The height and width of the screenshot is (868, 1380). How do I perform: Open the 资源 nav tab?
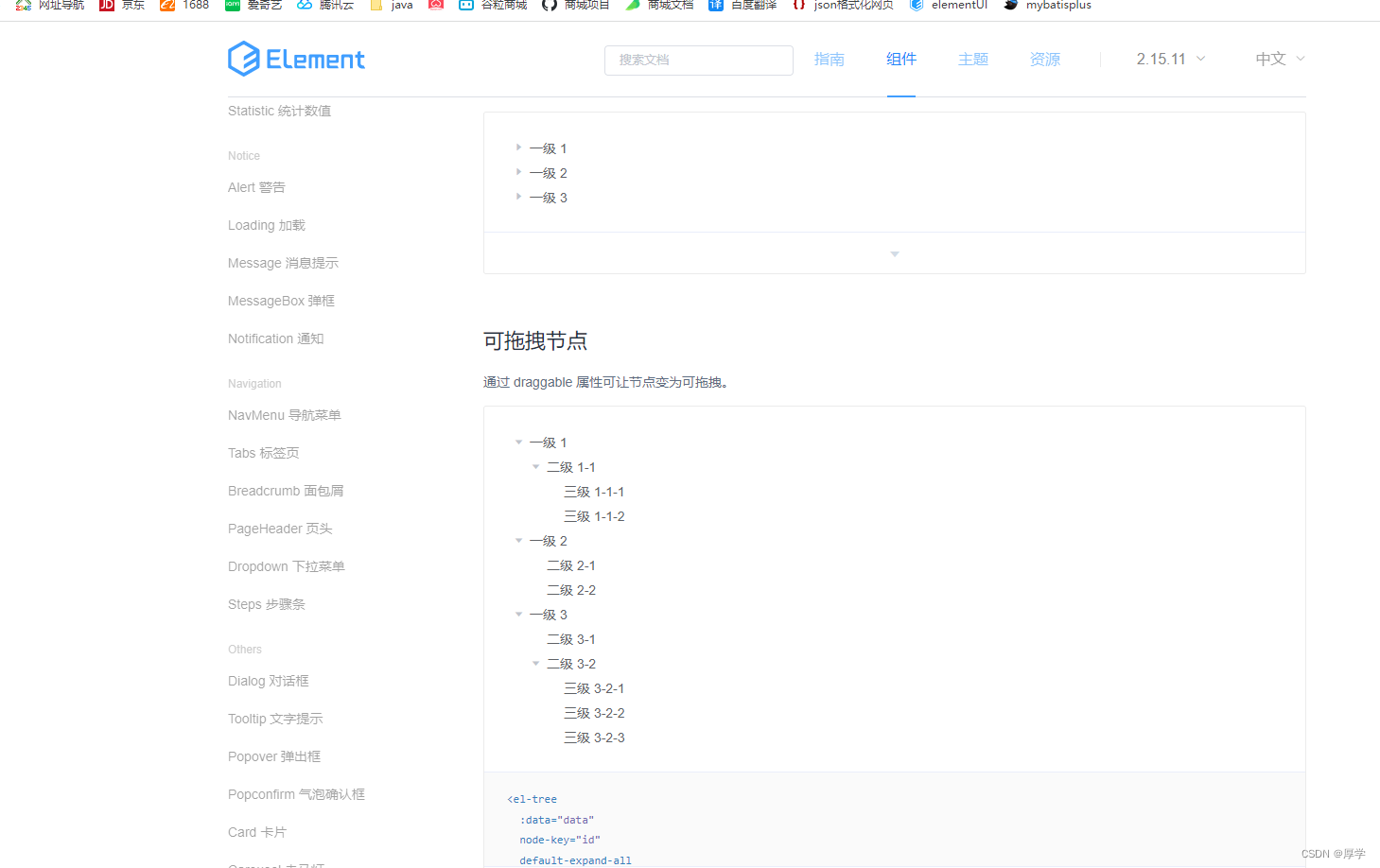tap(1045, 59)
